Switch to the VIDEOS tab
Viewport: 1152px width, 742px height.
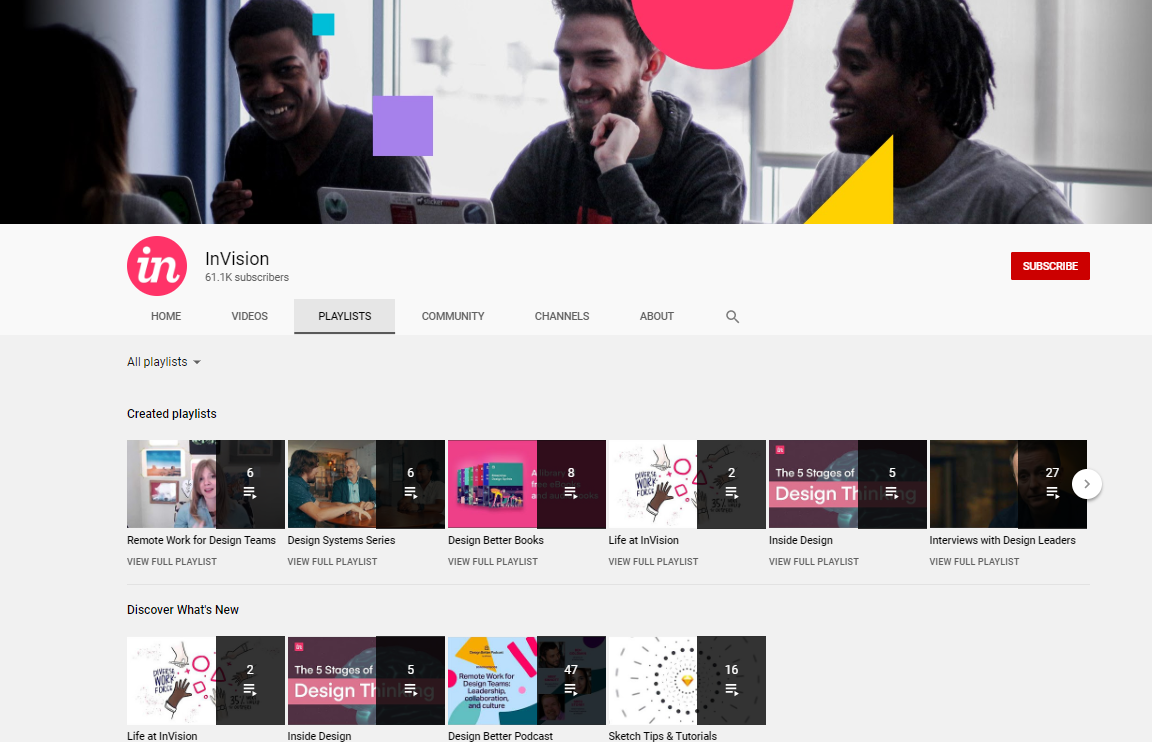[x=250, y=317]
